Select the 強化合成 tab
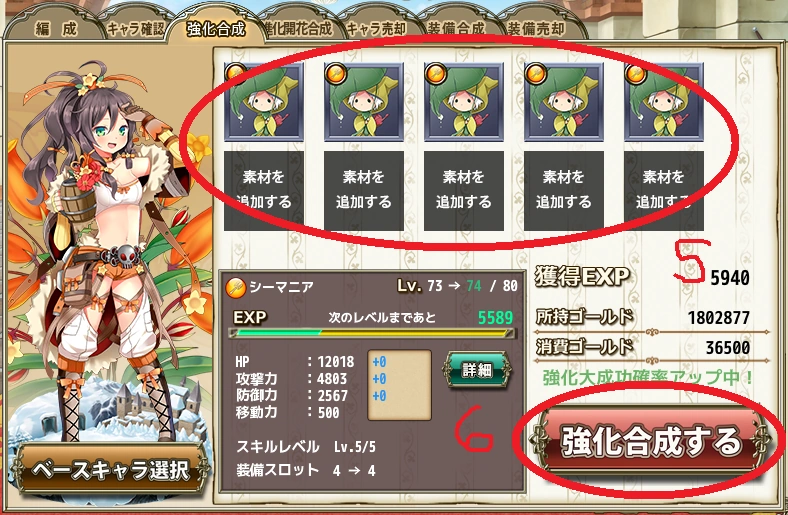The image size is (788, 515). pos(216,29)
